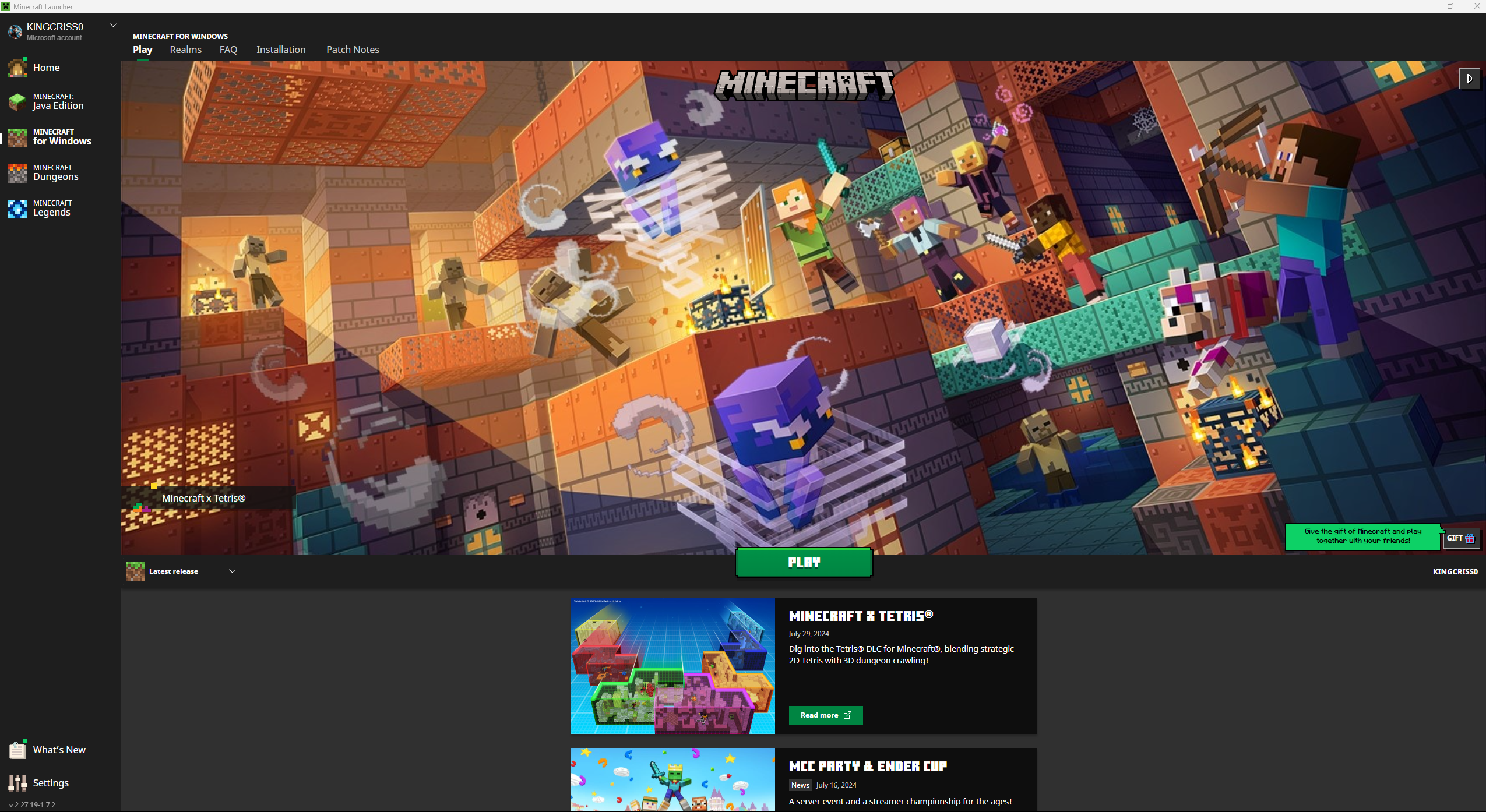The image size is (1486, 812).
Task: Switch to the Realms tab
Action: (185, 50)
